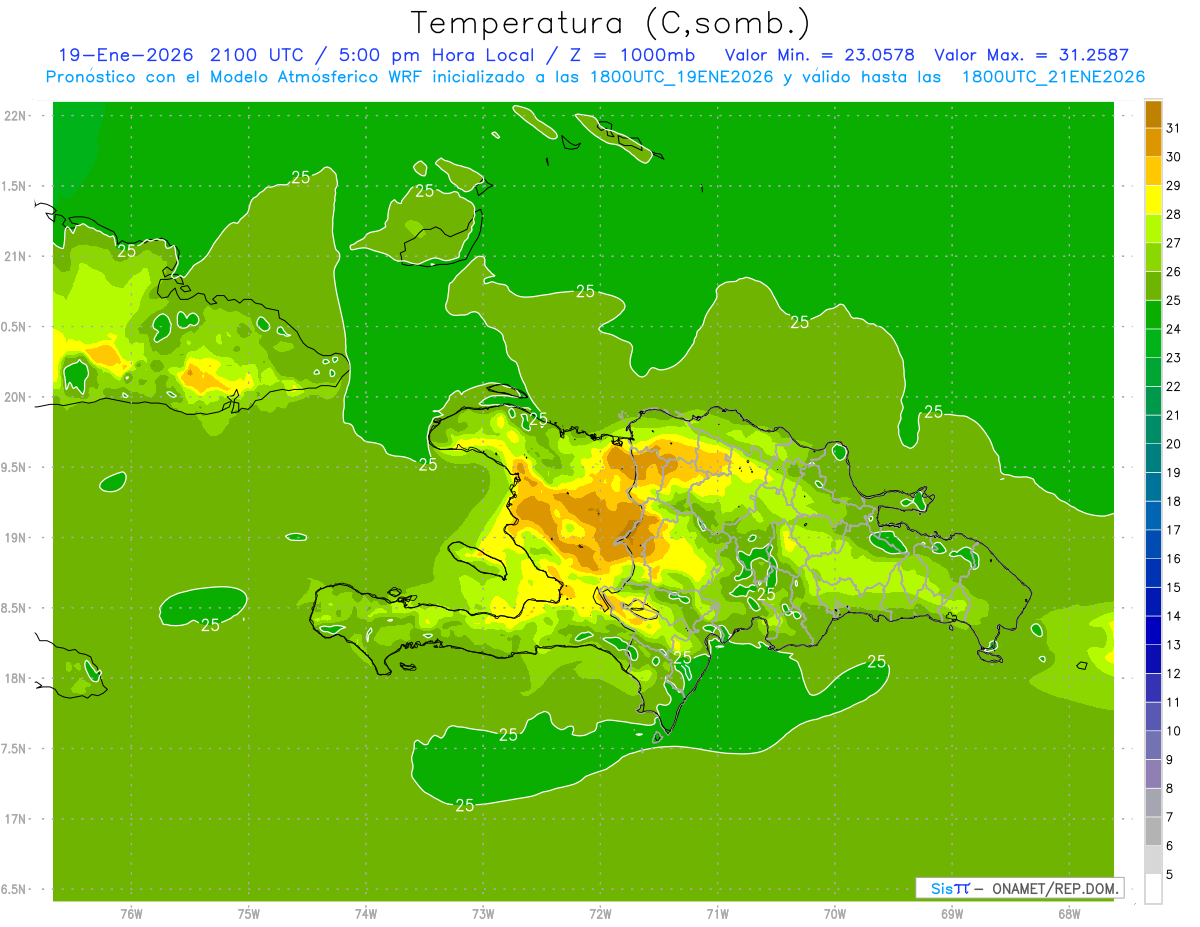Click the legend scale value 15
Screen dimensions: 1200x927
pyautogui.click(x=1174, y=588)
